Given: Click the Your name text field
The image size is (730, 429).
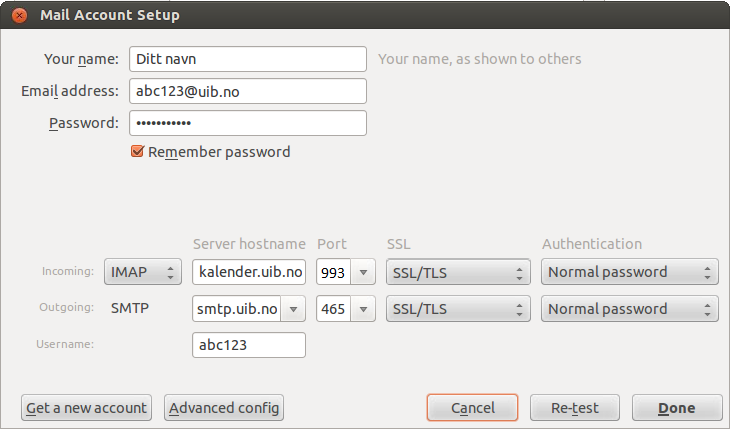Looking at the screenshot, I should 248,59.
